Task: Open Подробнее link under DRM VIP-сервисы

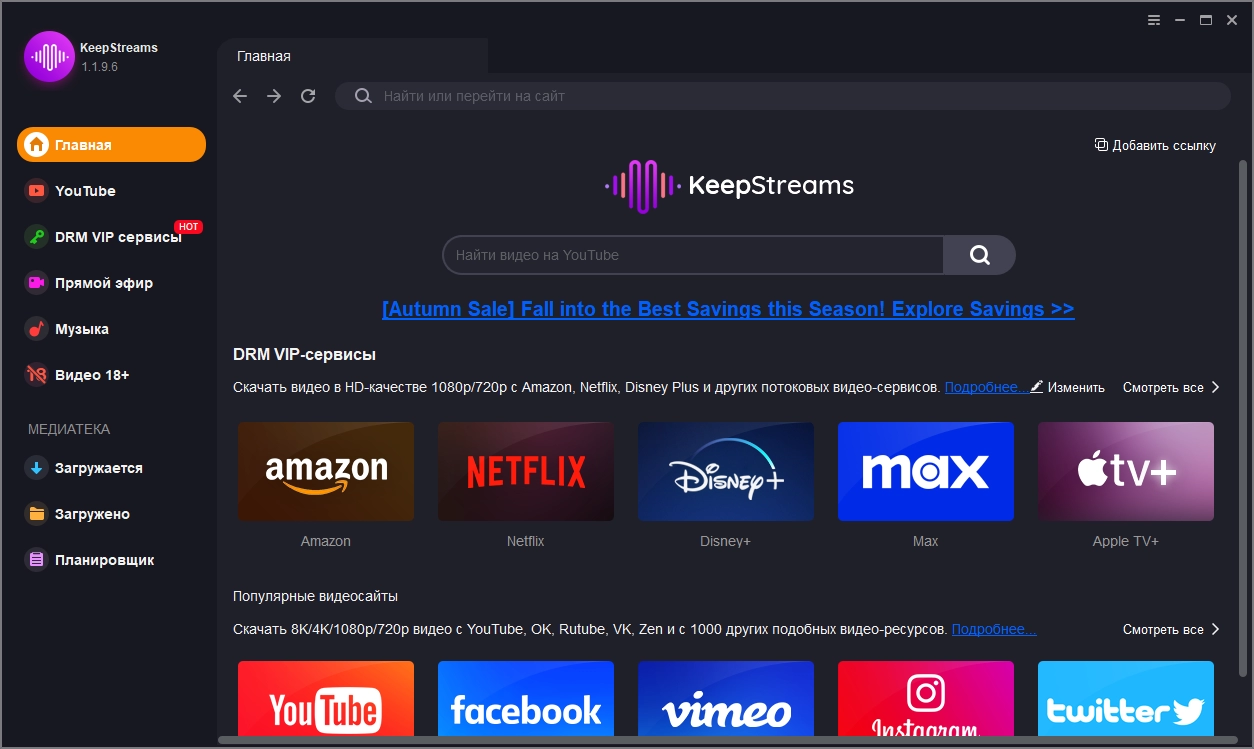Action: pos(985,387)
